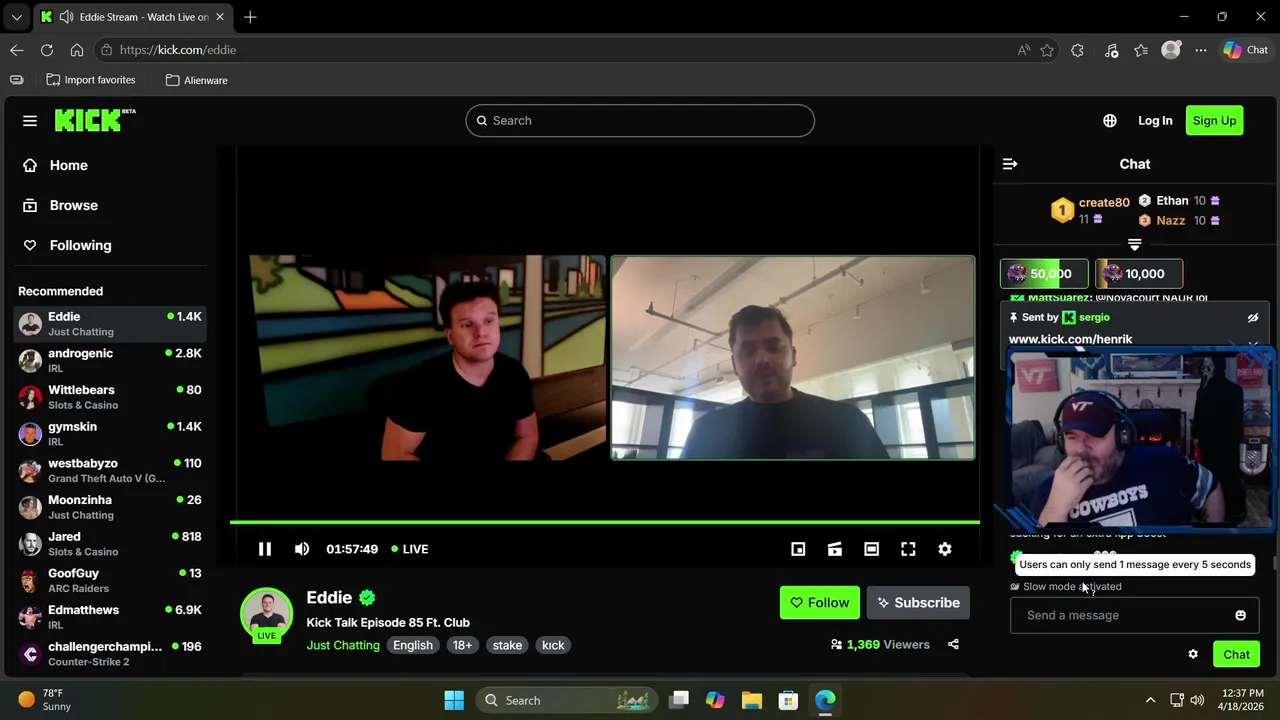Open browser extensions puzzle icon

click(1077, 50)
